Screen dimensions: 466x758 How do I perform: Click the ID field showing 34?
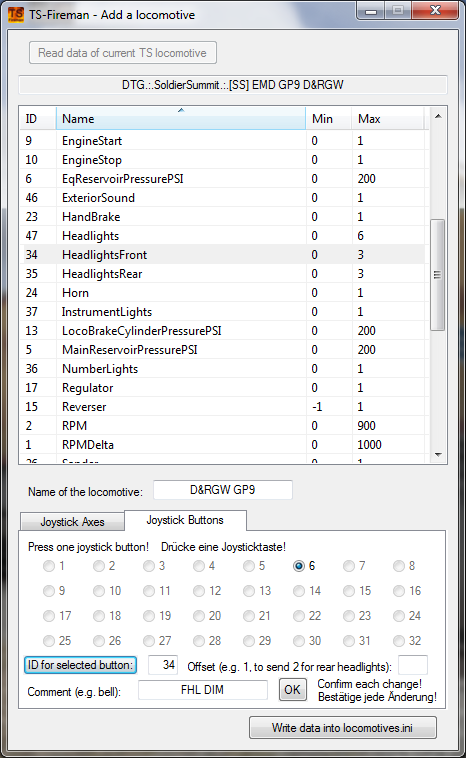163,665
